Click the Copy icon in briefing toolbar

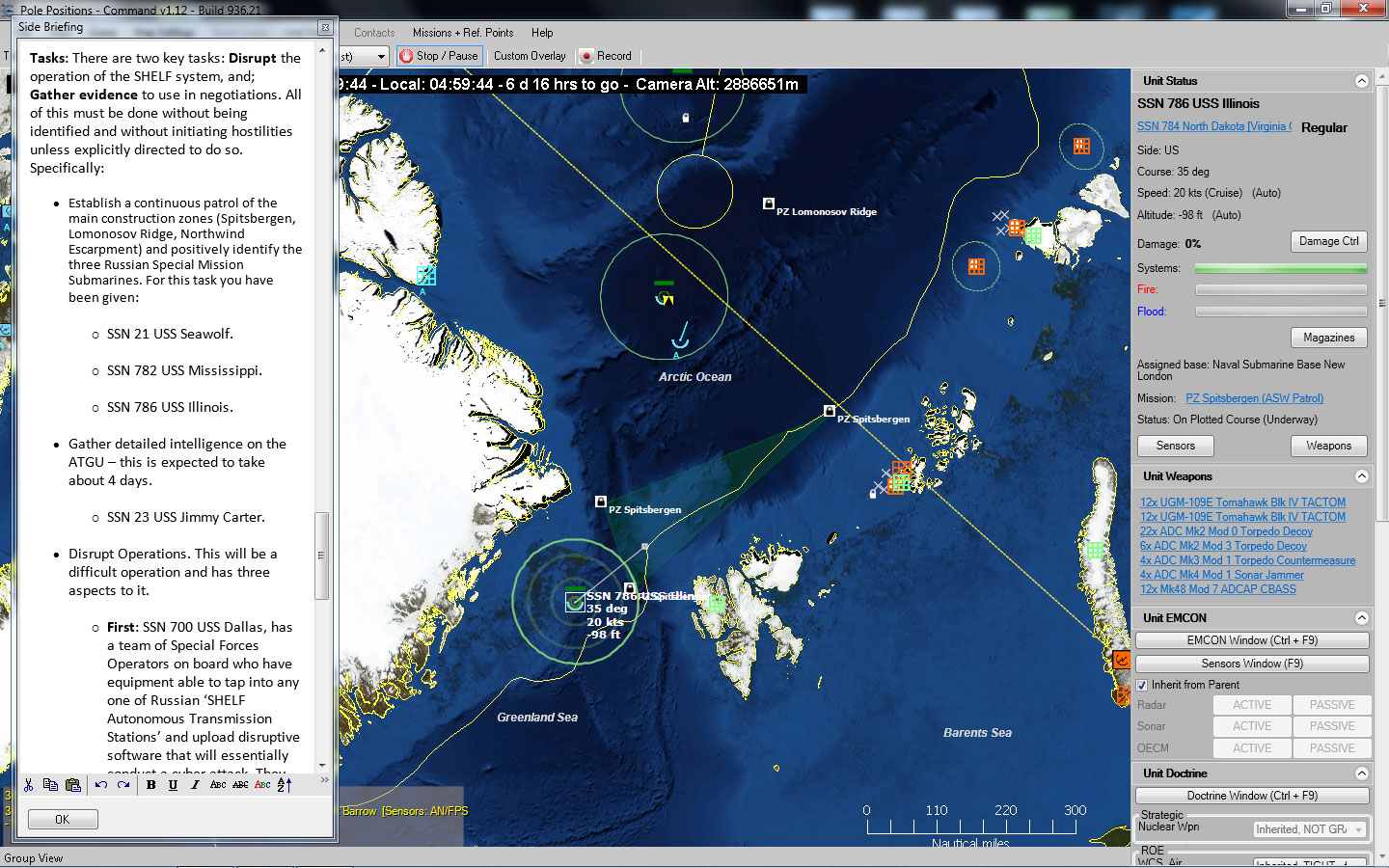point(50,784)
